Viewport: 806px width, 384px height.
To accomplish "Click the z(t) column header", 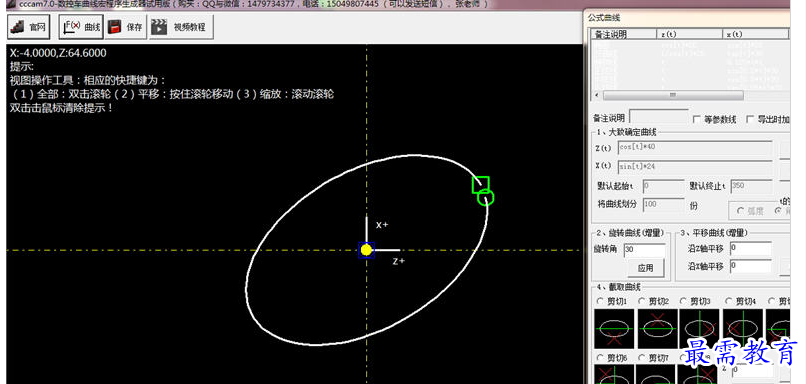I will (690, 34).
